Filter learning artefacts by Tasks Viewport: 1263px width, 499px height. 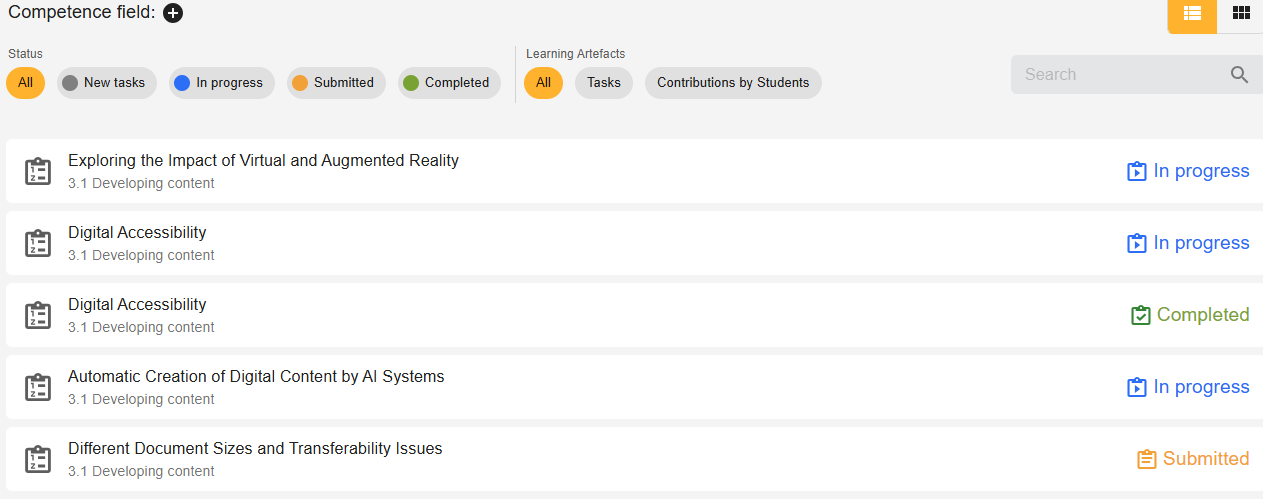(x=603, y=83)
